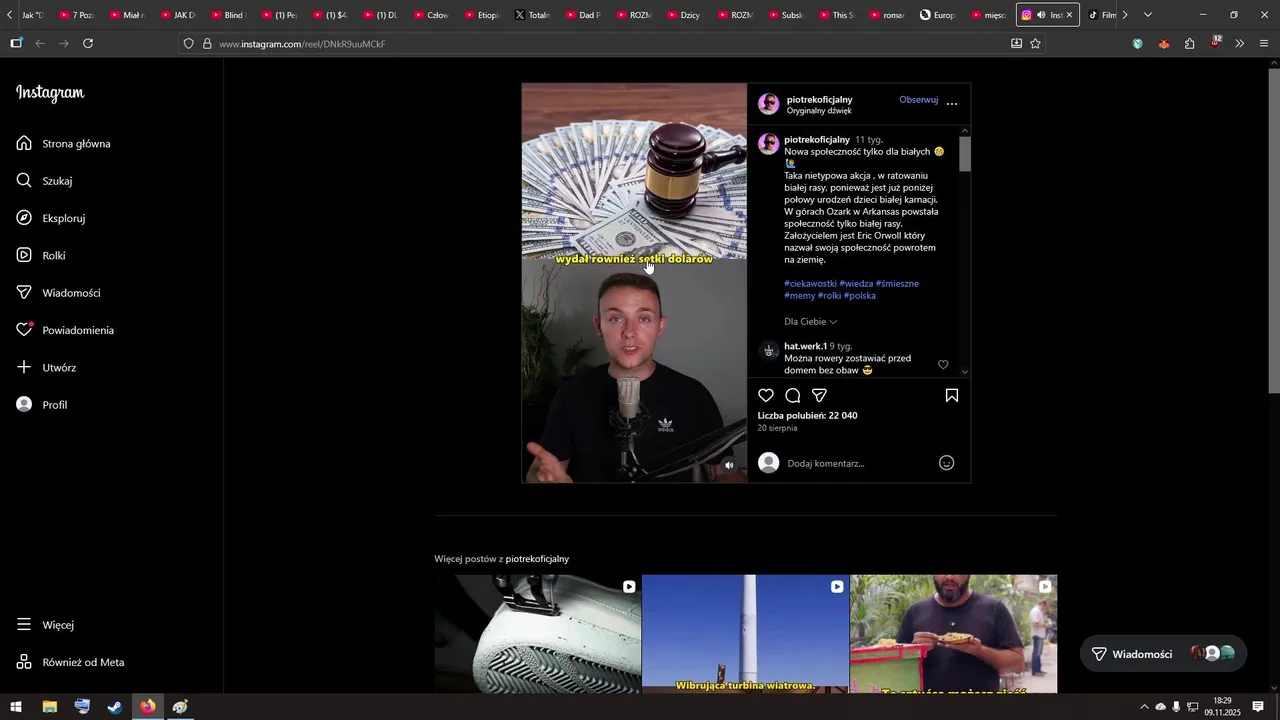
Task: Click the browser forward arrow
Action: pyautogui.click(x=64, y=44)
